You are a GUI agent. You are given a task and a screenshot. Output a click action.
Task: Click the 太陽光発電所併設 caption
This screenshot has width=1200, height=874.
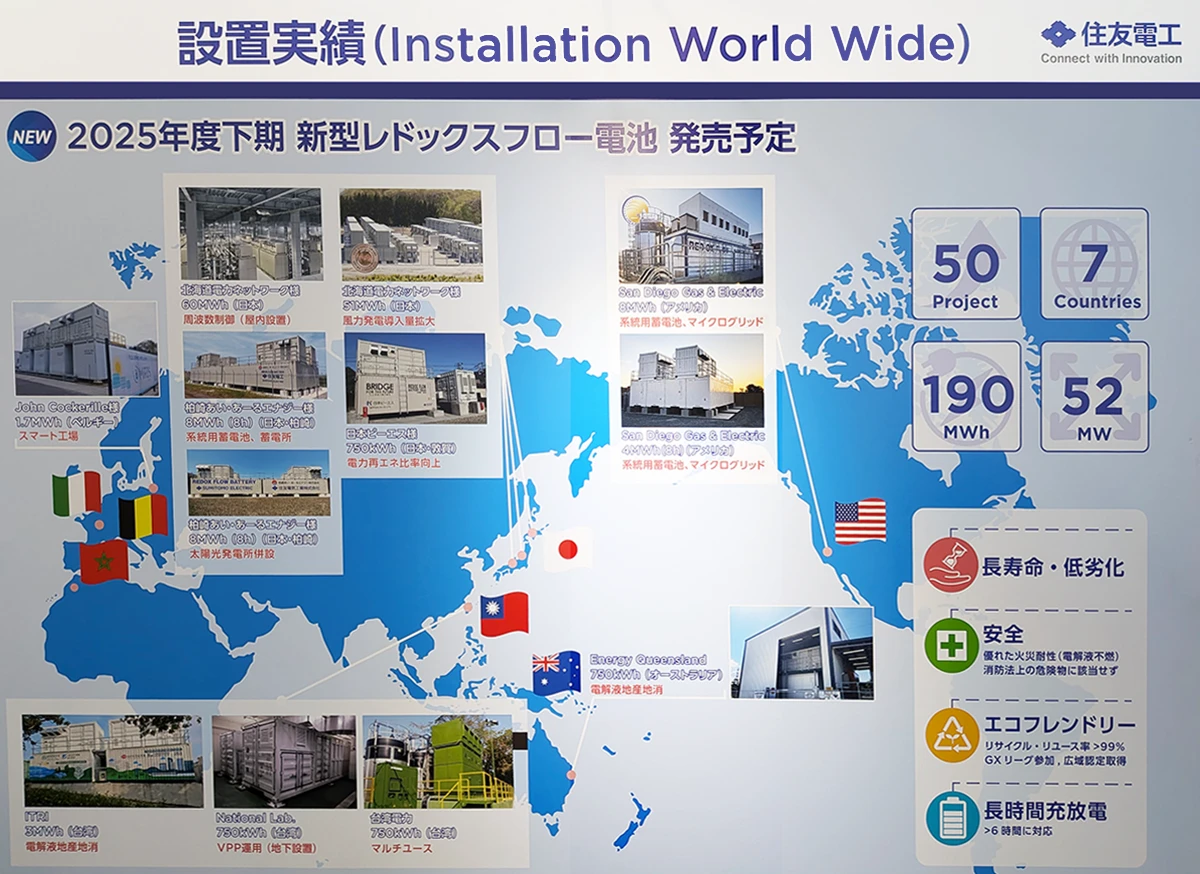coord(232,553)
